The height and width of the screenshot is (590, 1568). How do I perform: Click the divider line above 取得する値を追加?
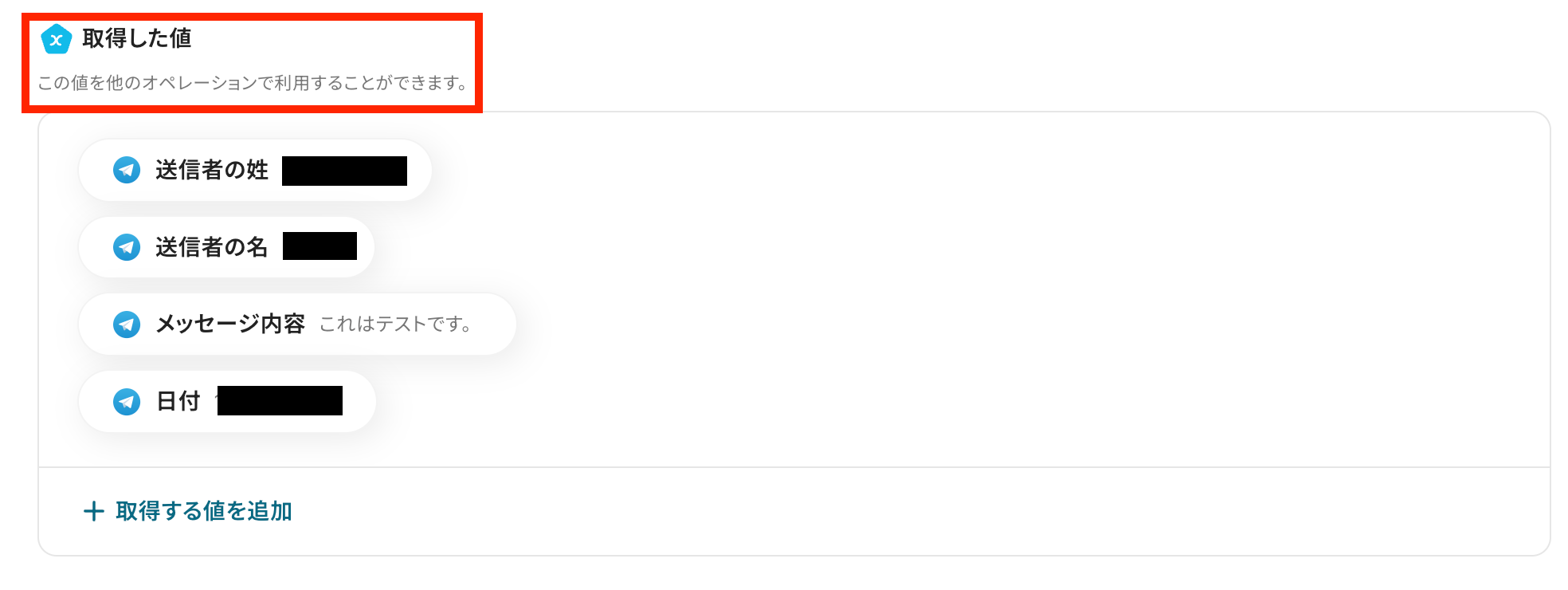pos(794,467)
